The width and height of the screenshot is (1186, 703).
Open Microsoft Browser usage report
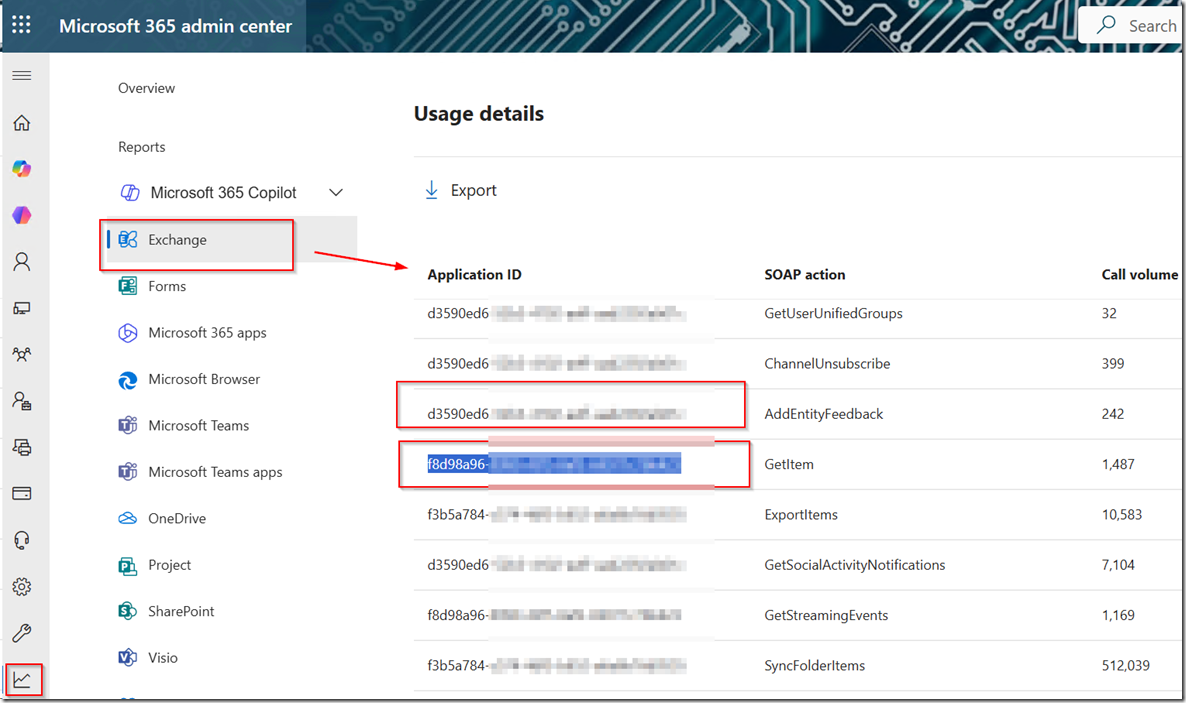[x=203, y=379]
